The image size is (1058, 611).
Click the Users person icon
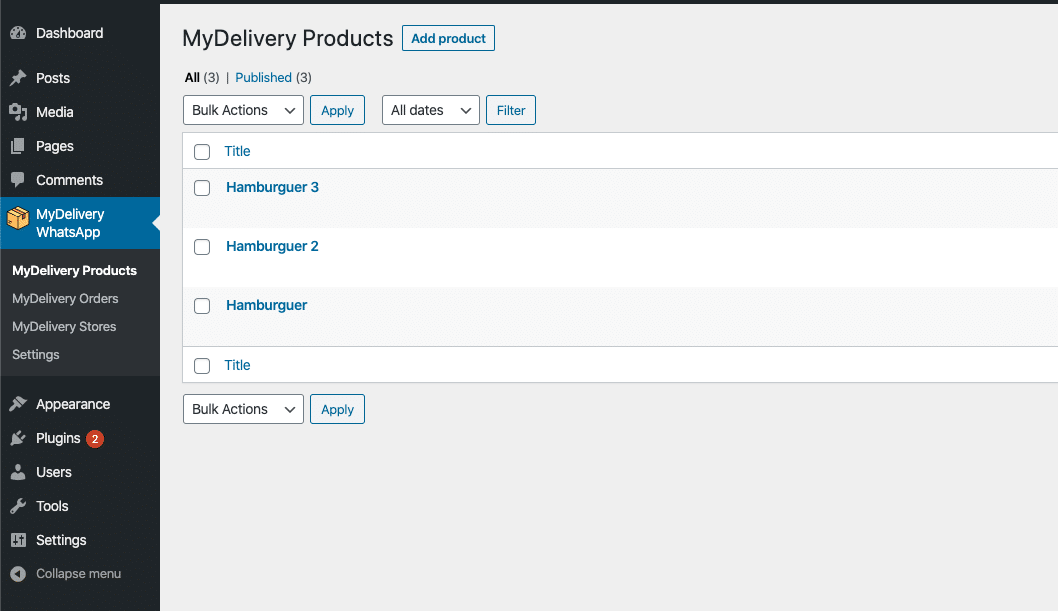18,472
